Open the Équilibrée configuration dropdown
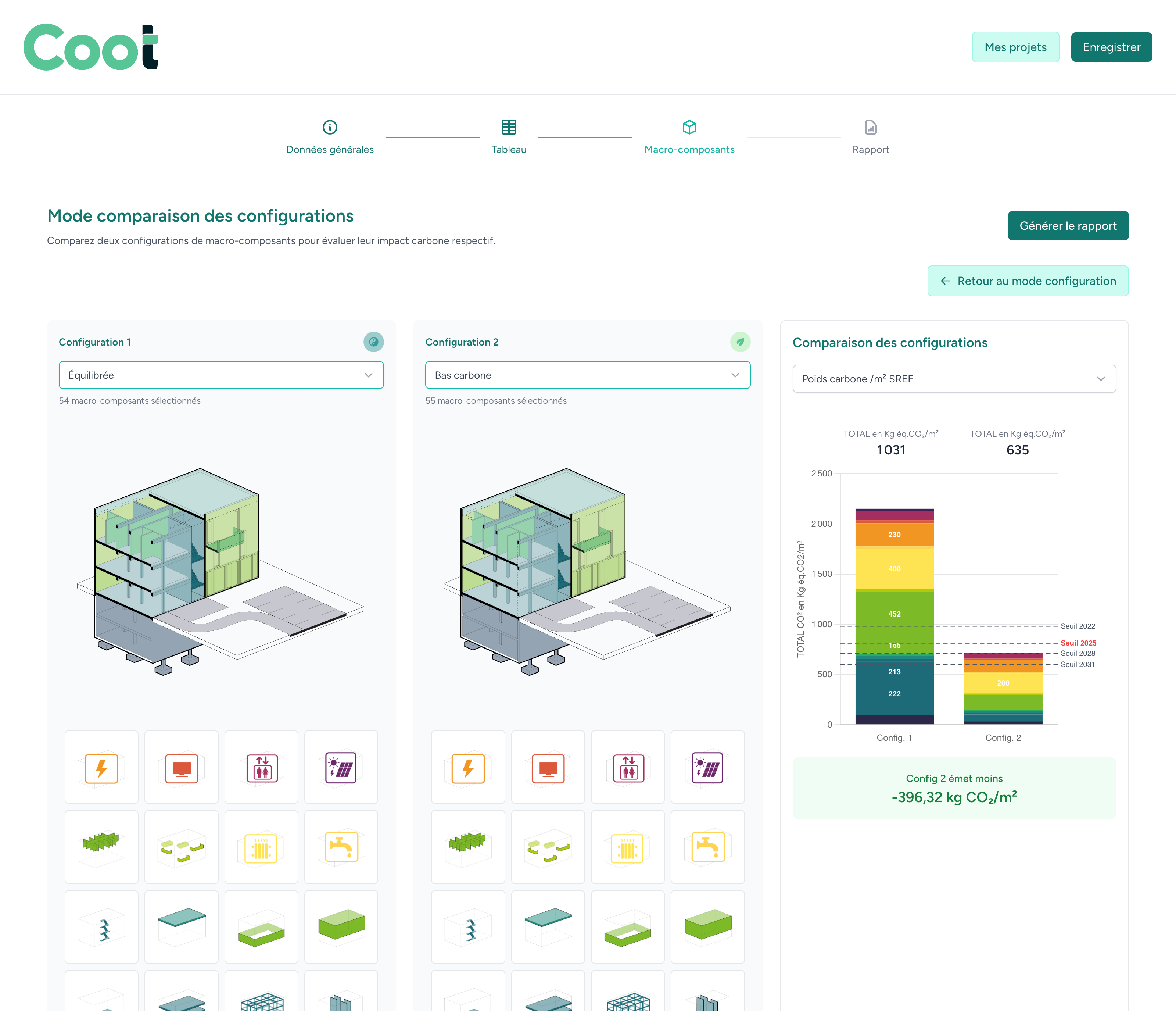This screenshot has height=1011, width=1176. [221, 375]
